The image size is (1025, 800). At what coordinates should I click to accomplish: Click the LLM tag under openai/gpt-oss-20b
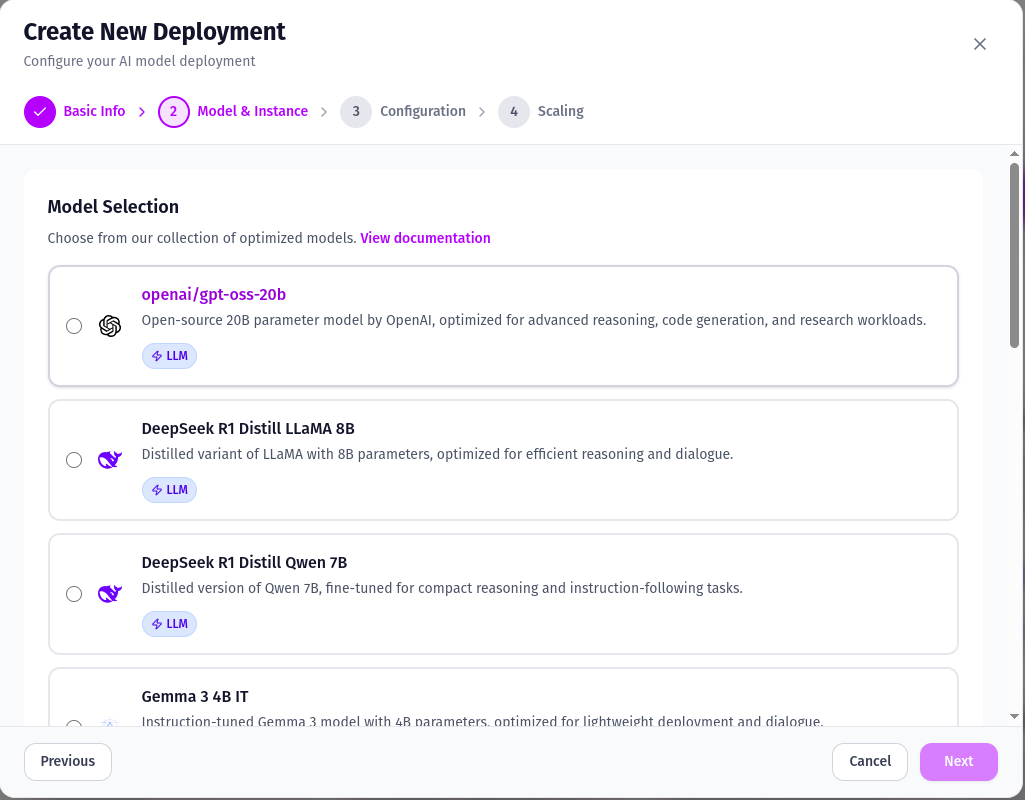pos(169,356)
